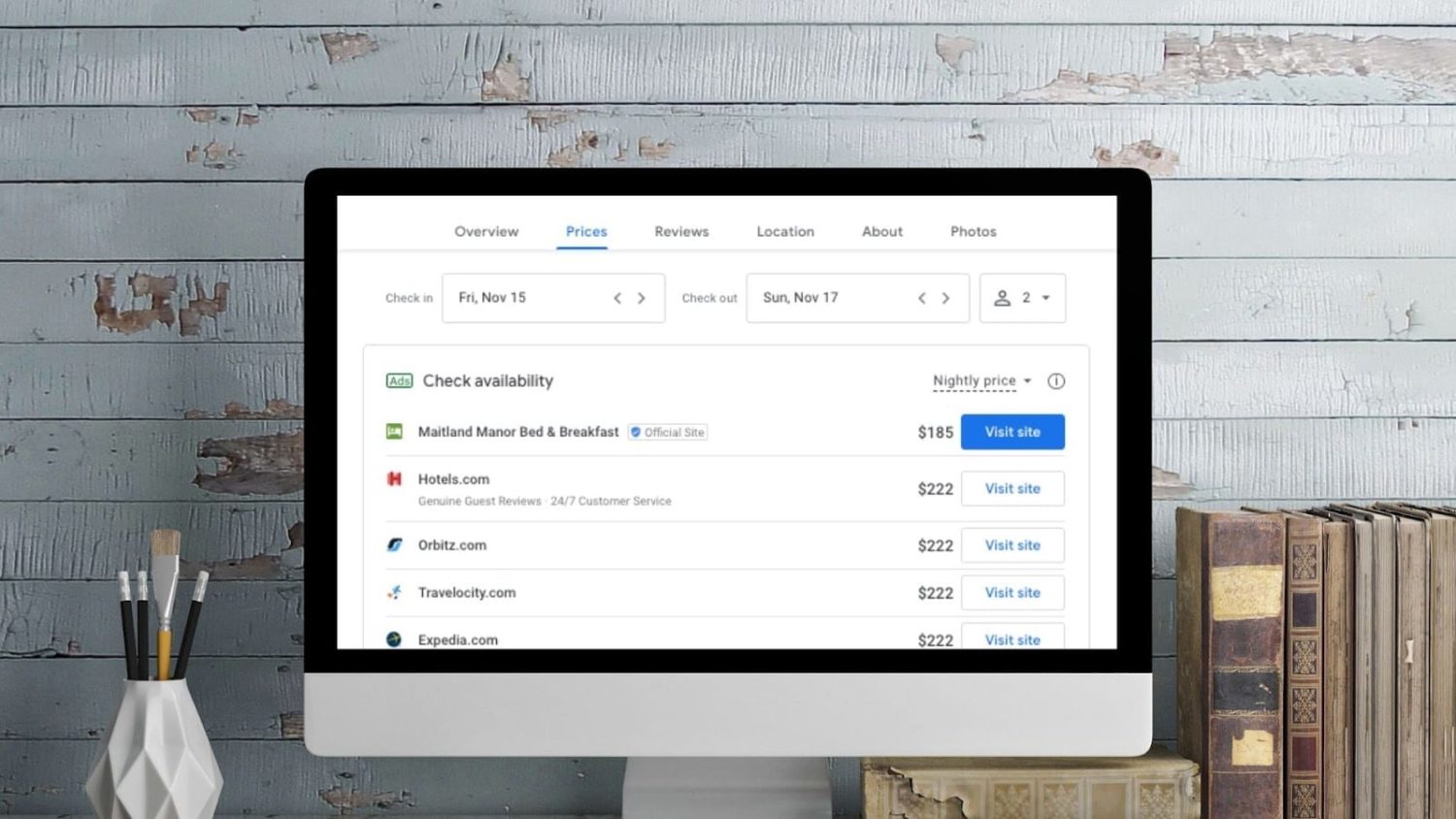Screen dimensions: 1456x819
Task: Open the Location tab
Action: (x=785, y=231)
